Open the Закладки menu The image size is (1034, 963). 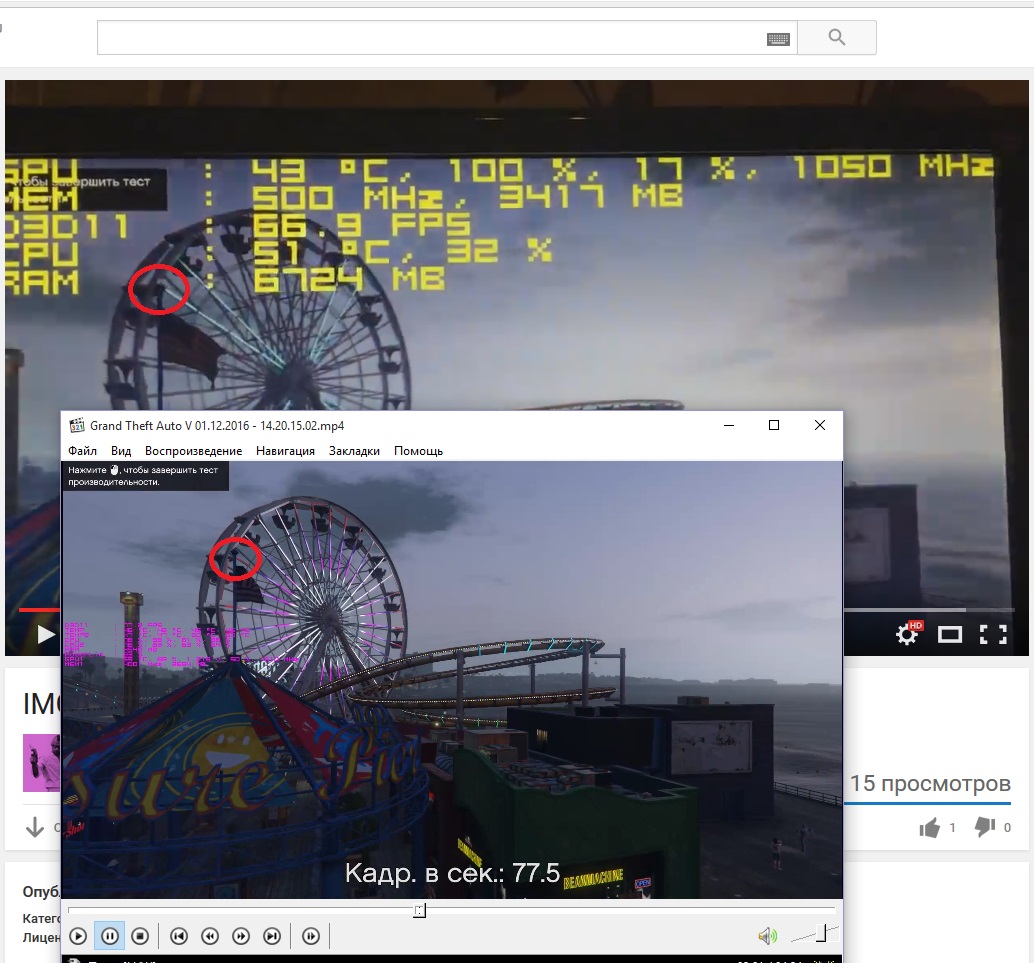pos(354,451)
